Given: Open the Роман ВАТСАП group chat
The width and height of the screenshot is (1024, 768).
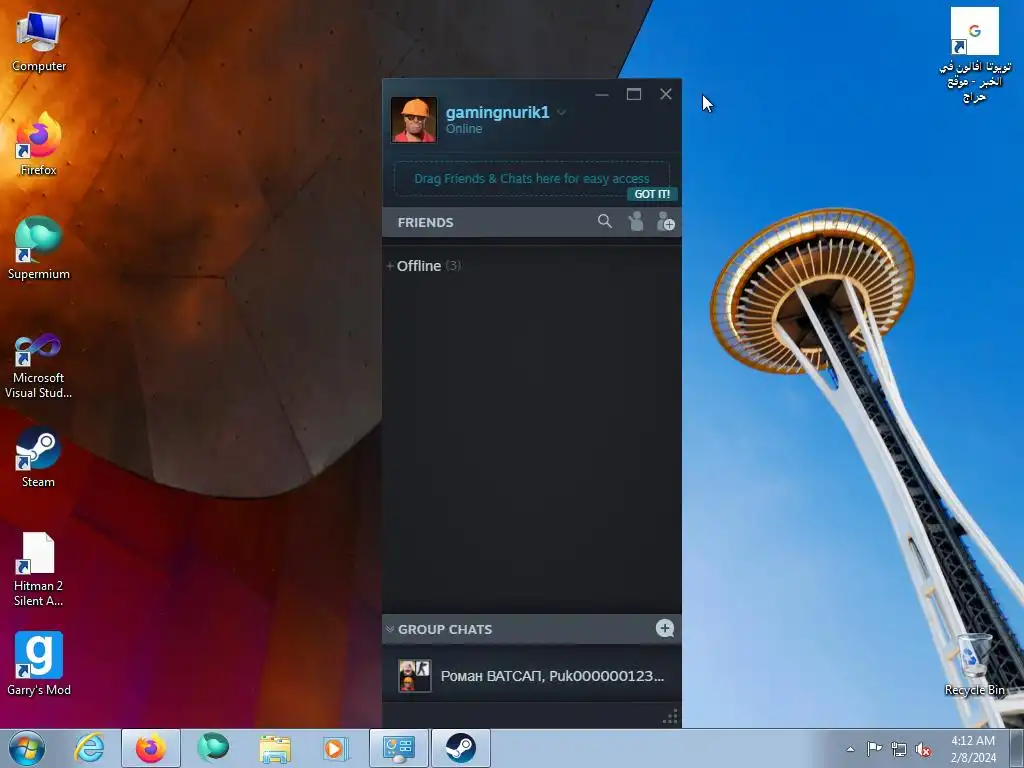Looking at the screenshot, I should click(532, 676).
